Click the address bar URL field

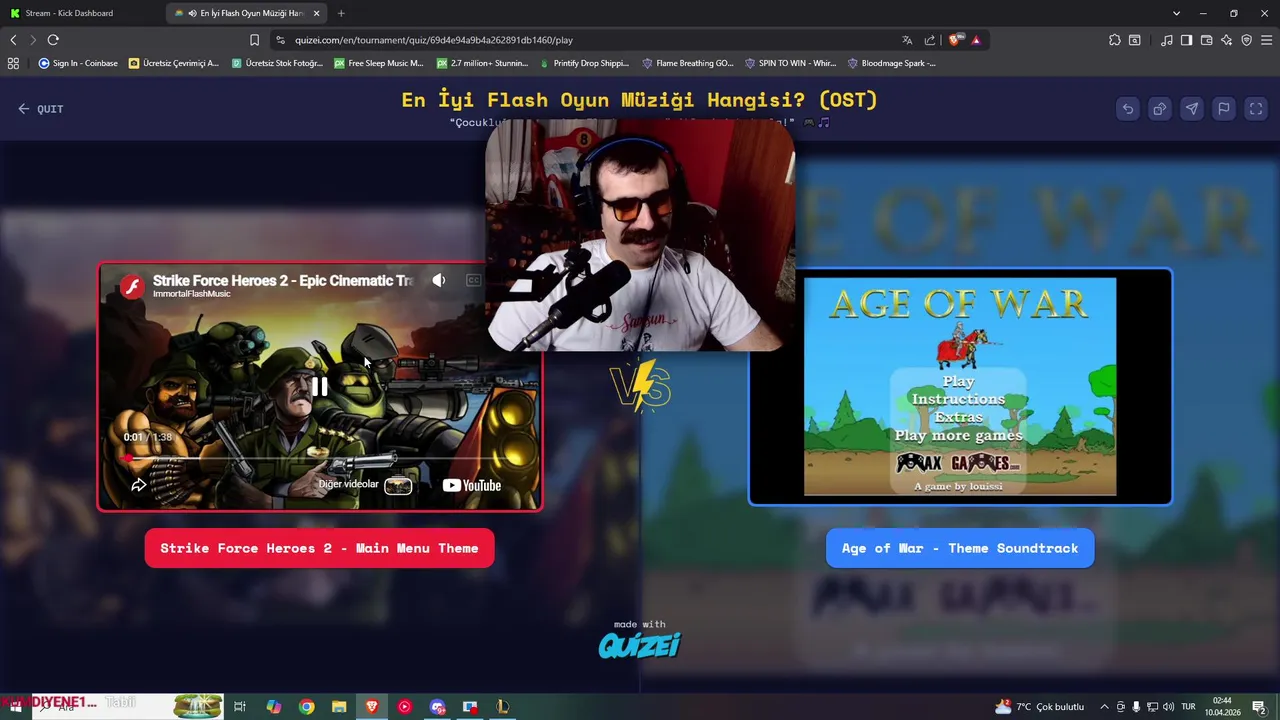pyautogui.click(x=590, y=40)
